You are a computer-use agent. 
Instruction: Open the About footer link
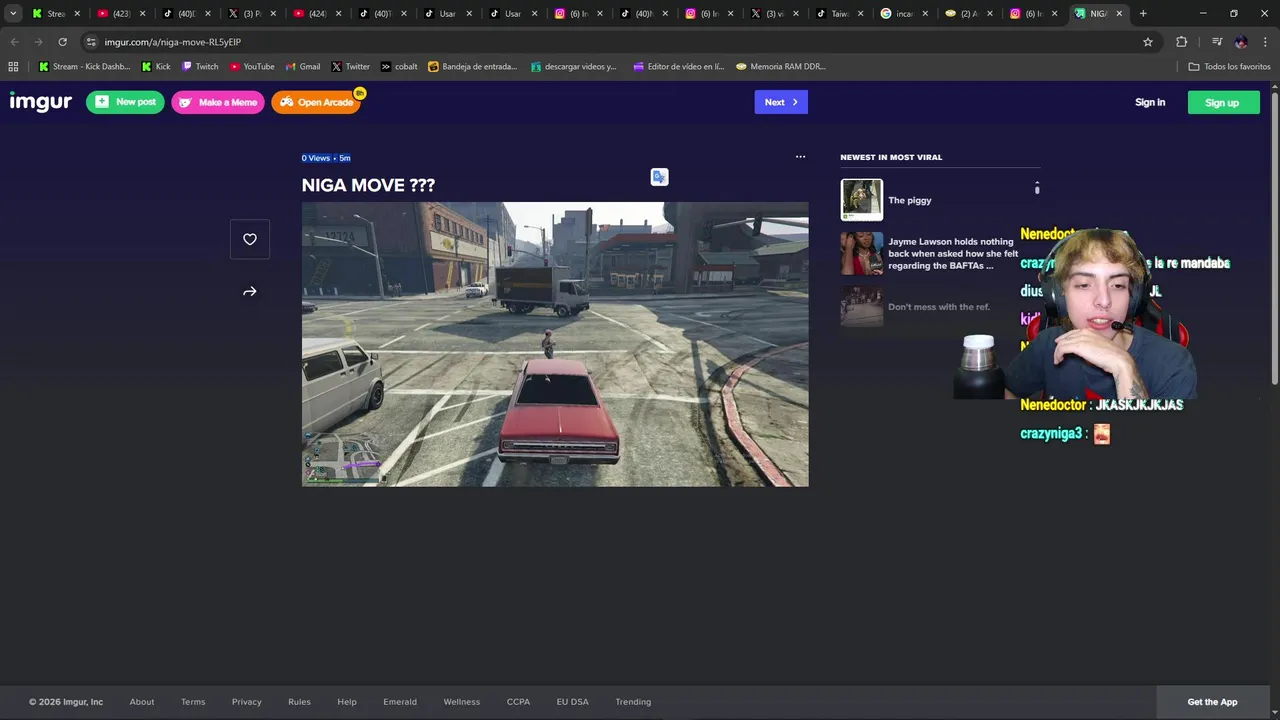pyautogui.click(x=142, y=702)
